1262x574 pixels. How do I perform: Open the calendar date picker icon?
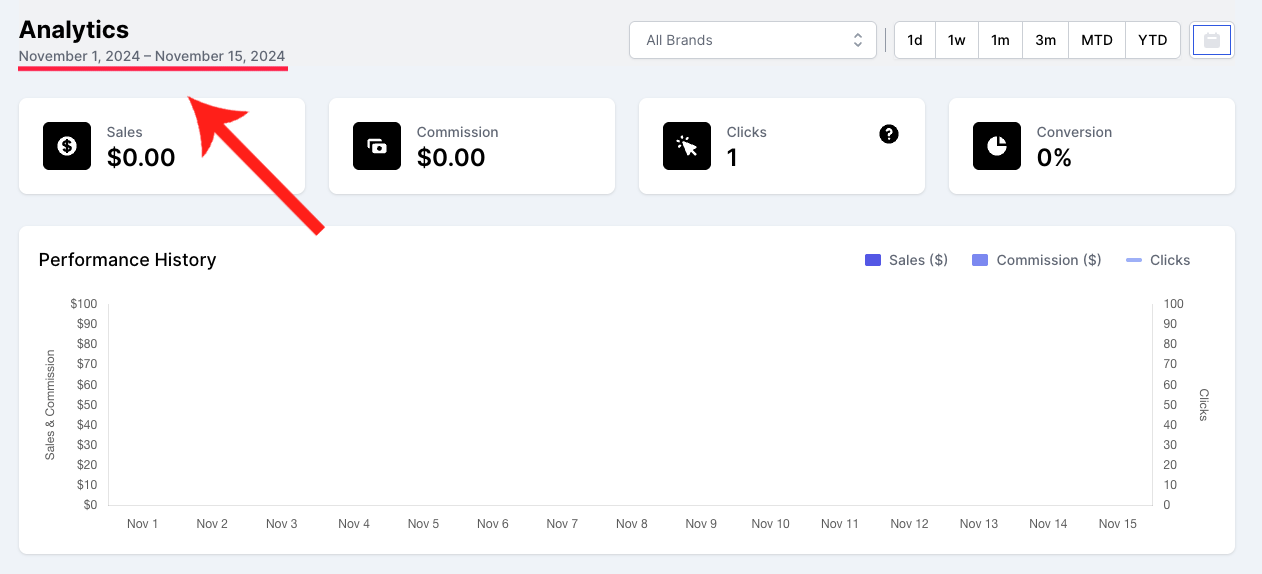[1212, 41]
